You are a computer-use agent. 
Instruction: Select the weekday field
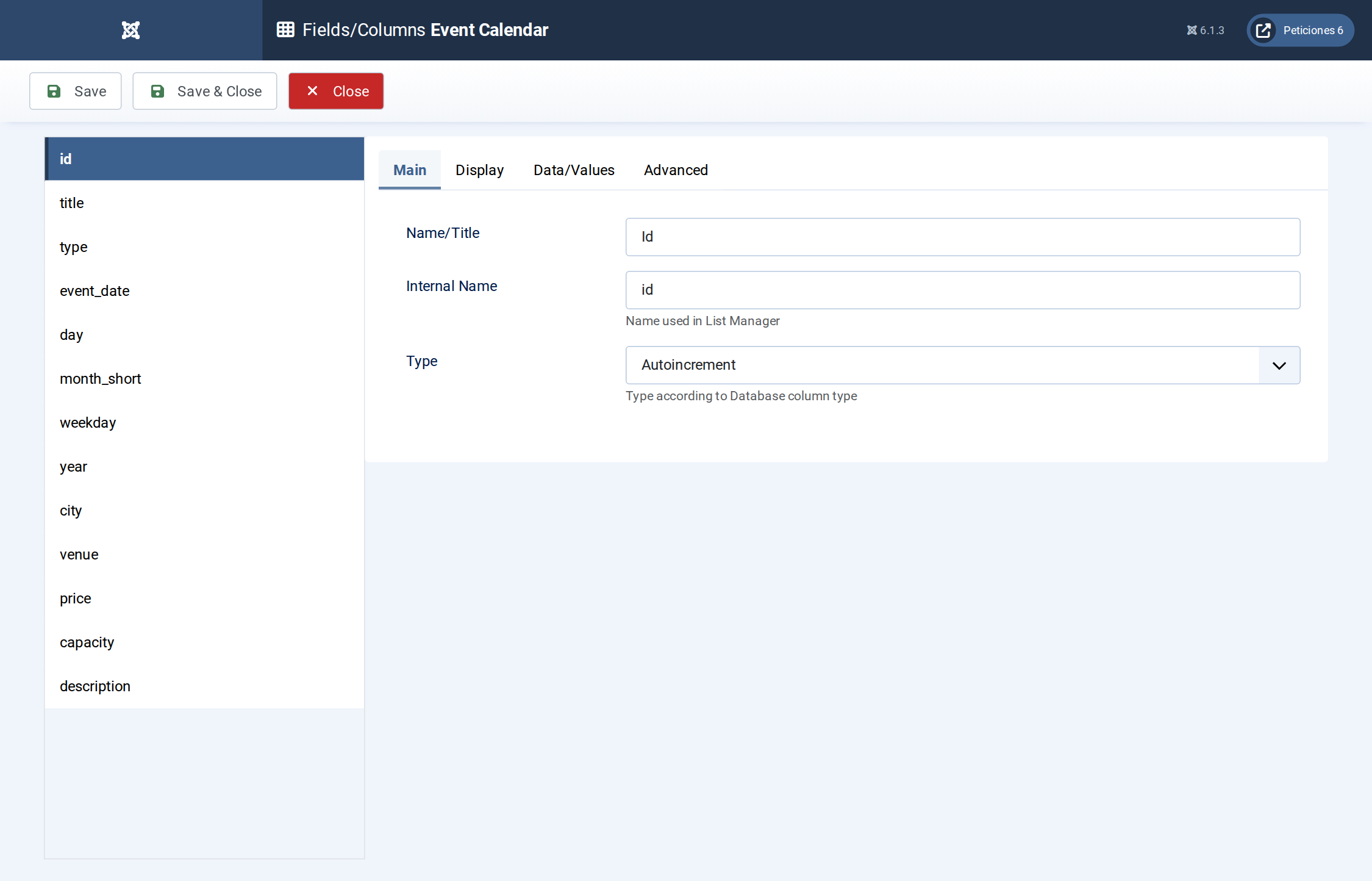204,423
